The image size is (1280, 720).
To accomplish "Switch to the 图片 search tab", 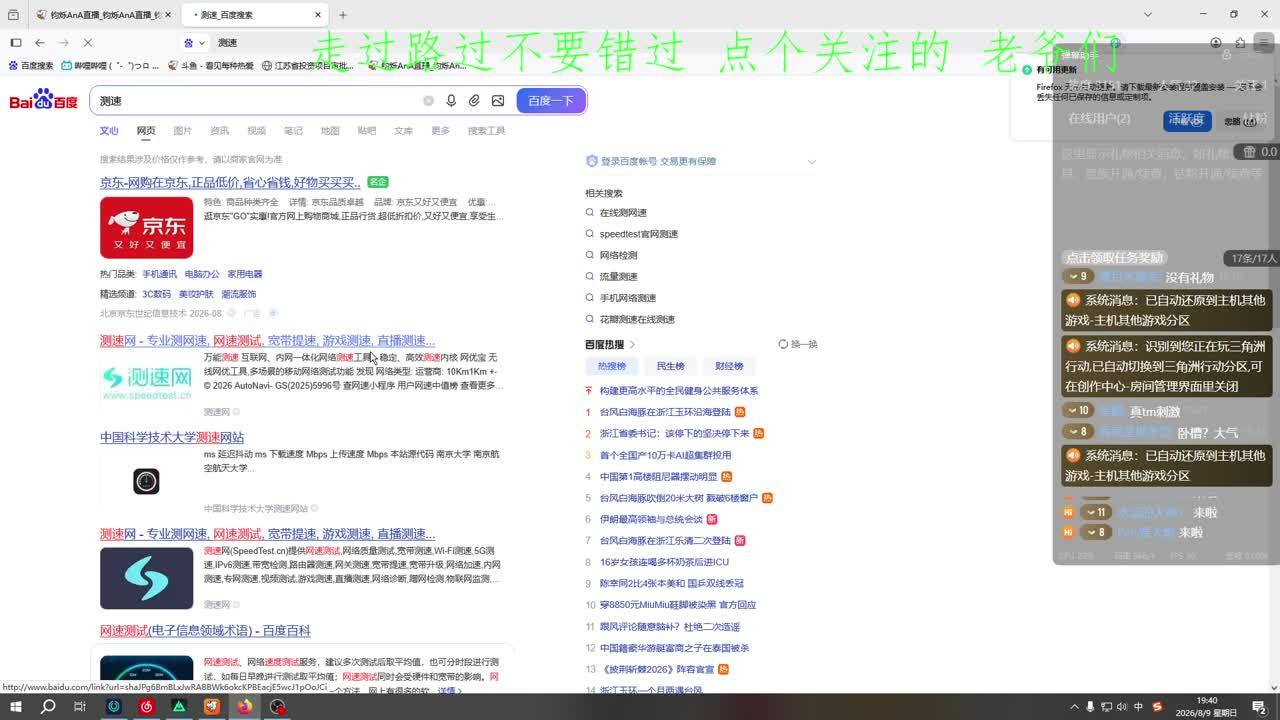I will 182,131.
